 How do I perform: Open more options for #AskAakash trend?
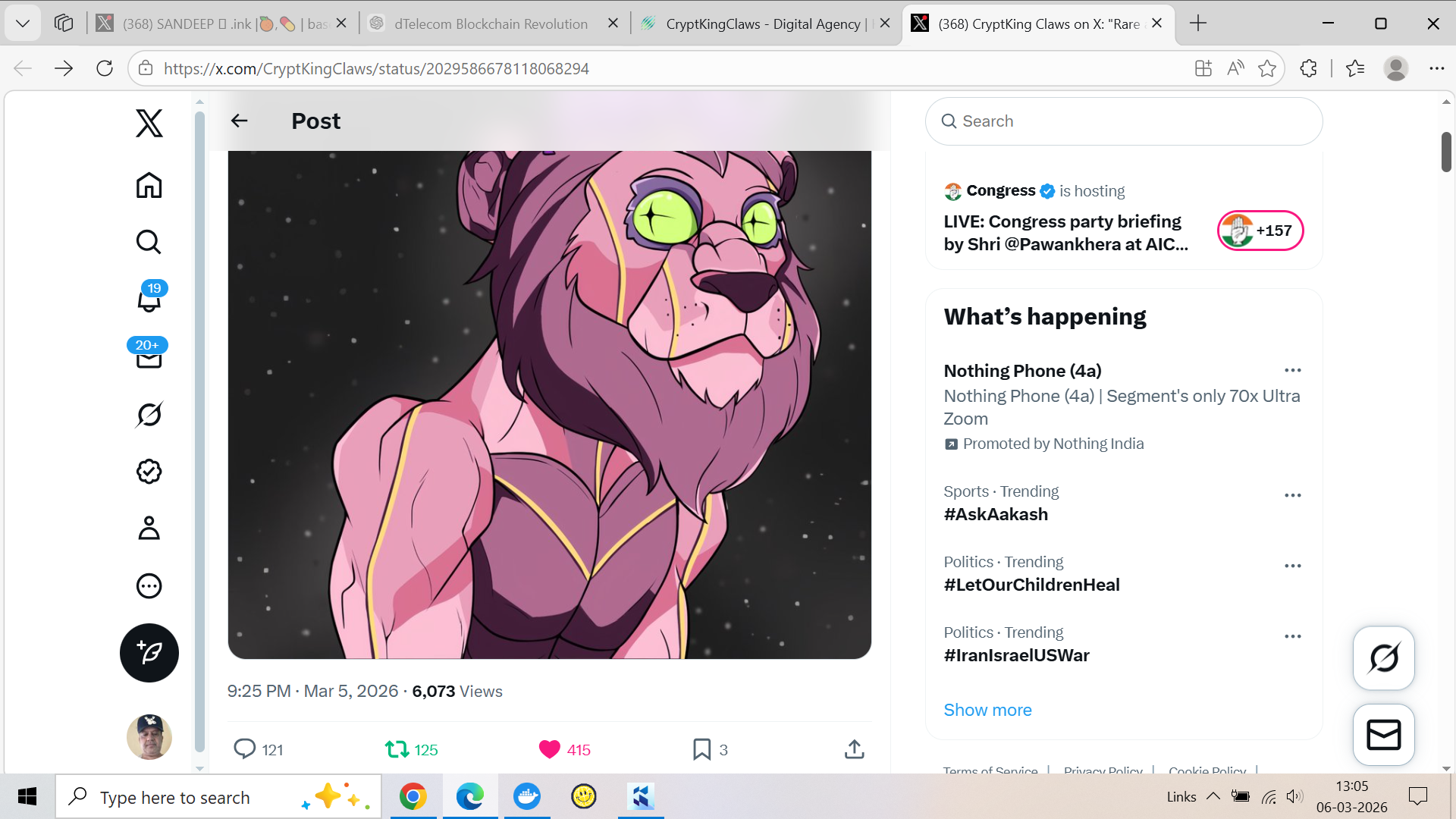pos(1293,495)
